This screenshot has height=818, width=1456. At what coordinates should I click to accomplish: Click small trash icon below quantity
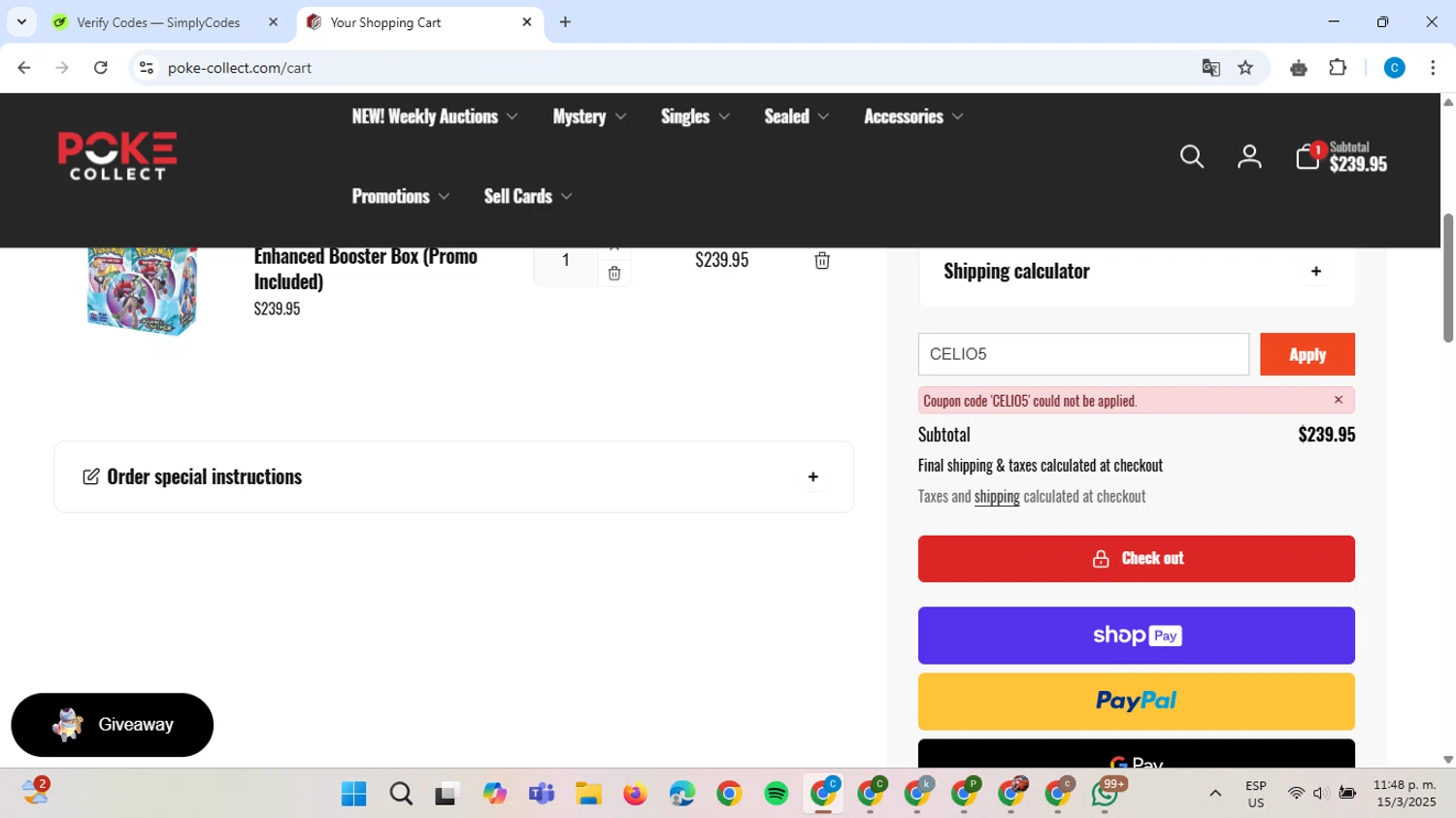[x=614, y=274]
